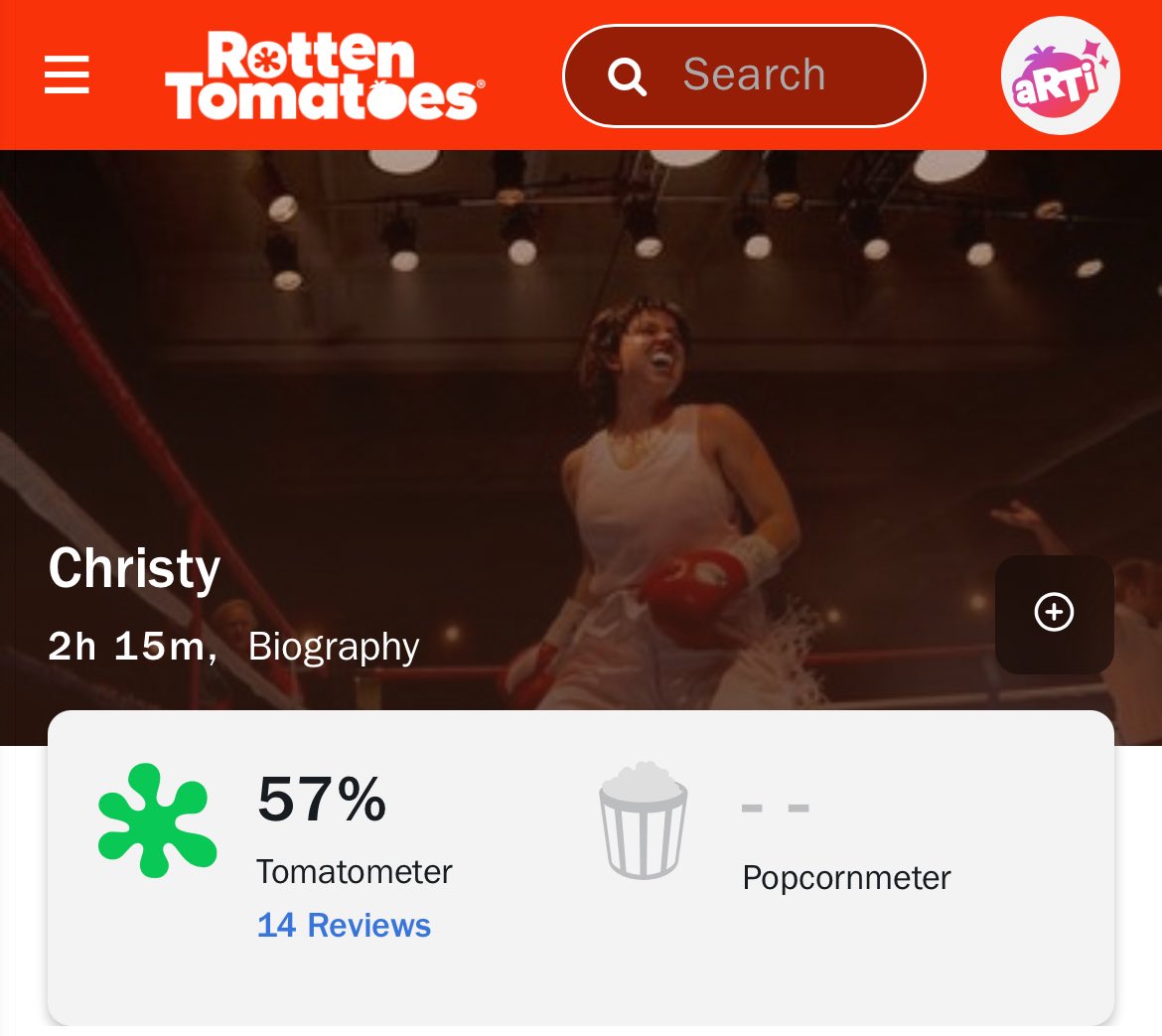
Task: Open the 14 Reviews link
Action: [x=344, y=926]
